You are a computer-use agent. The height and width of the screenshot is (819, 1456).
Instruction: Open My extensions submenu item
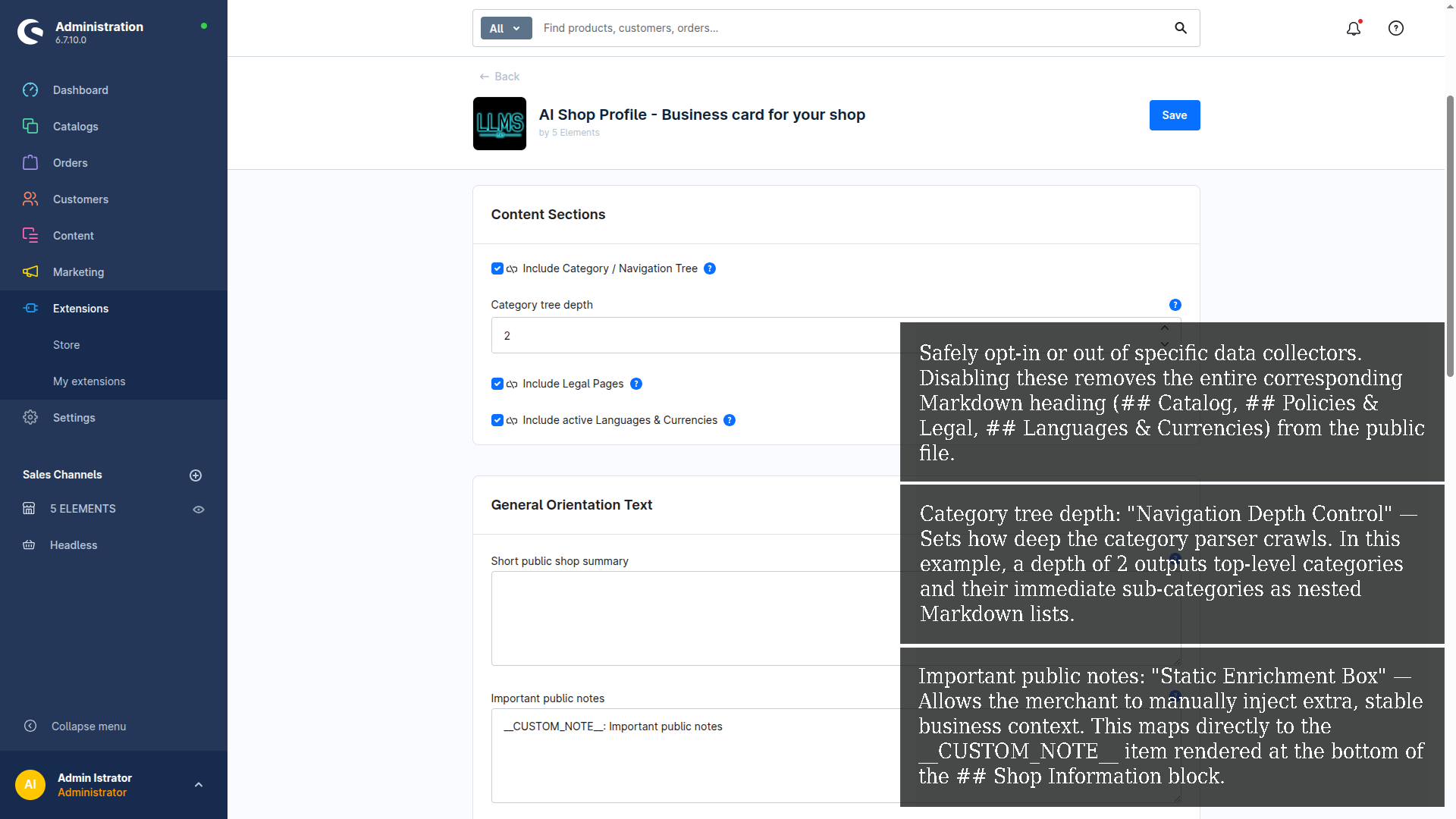(89, 381)
